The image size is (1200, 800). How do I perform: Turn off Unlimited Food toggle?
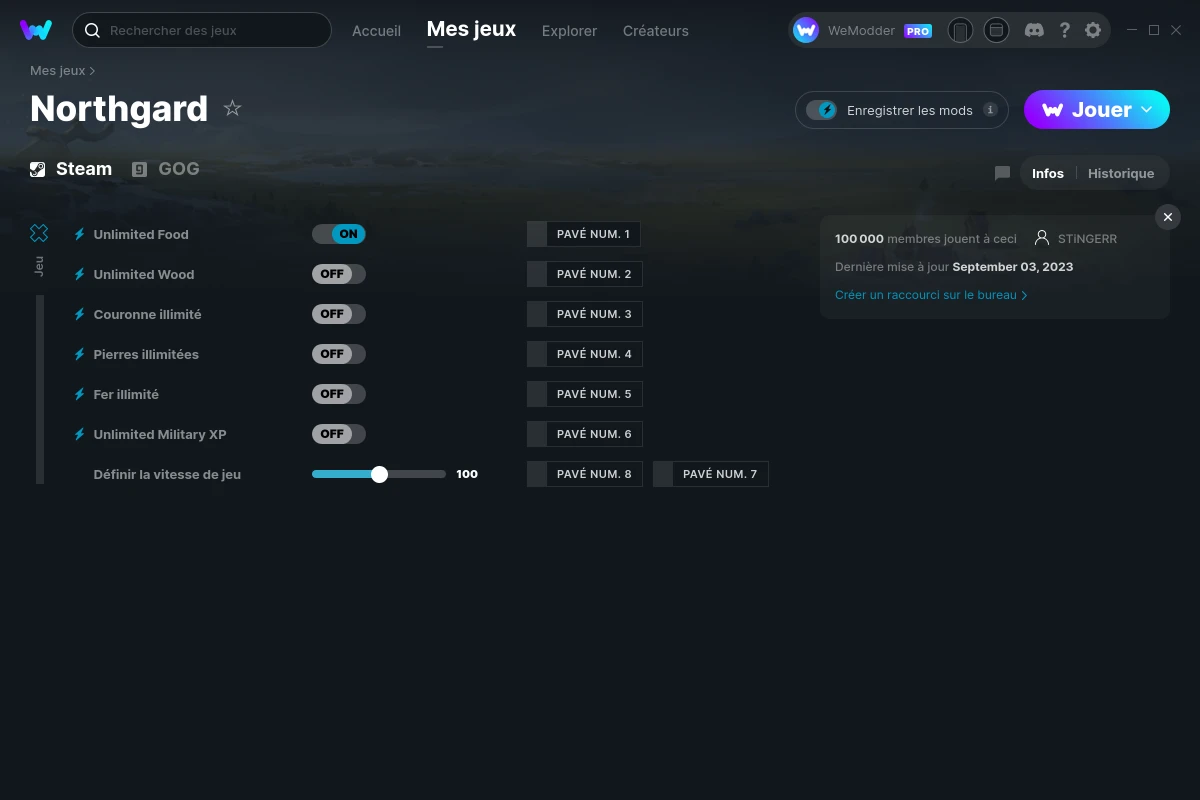click(x=339, y=234)
